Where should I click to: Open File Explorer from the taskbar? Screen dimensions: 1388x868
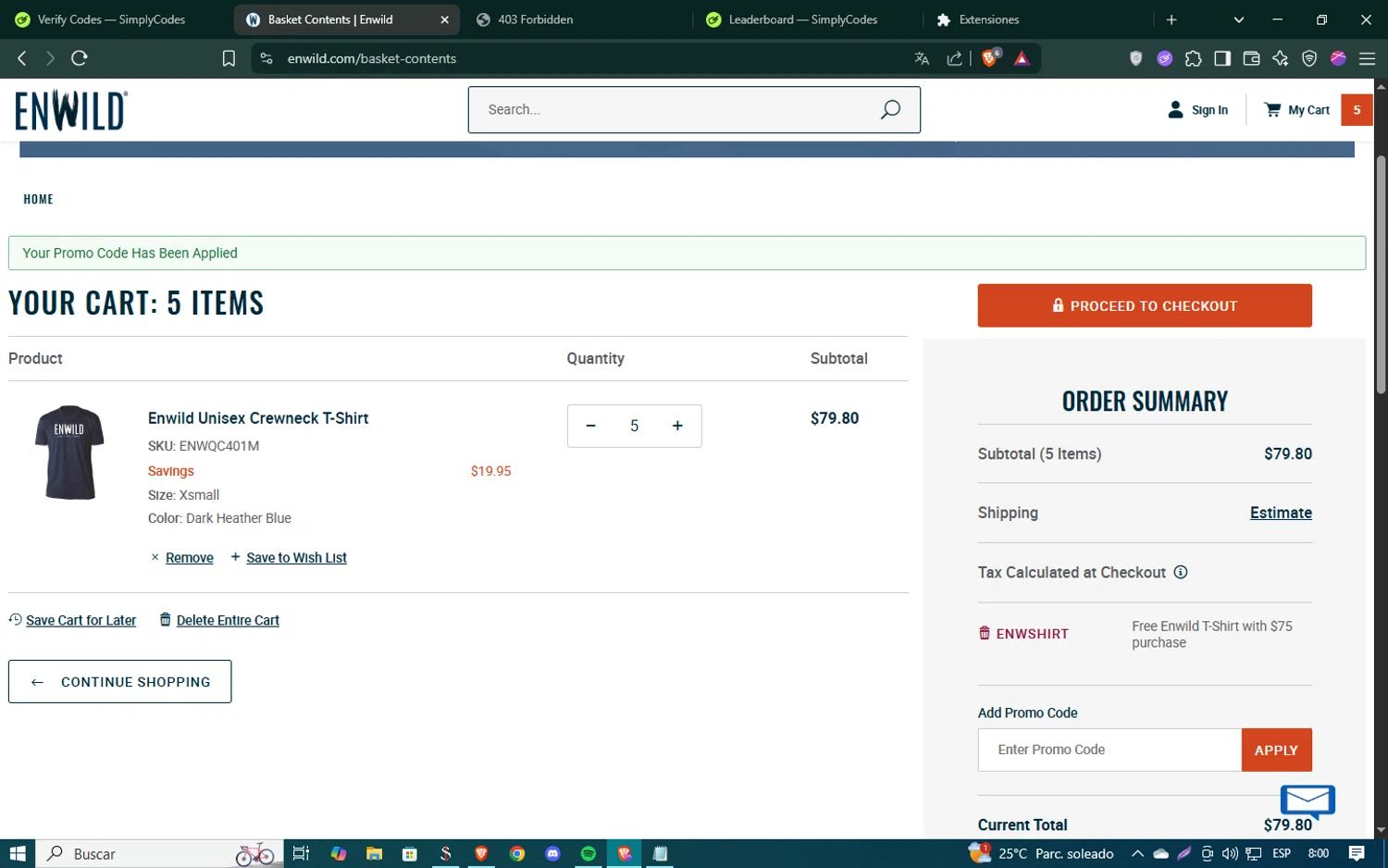[x=374, y=853]
